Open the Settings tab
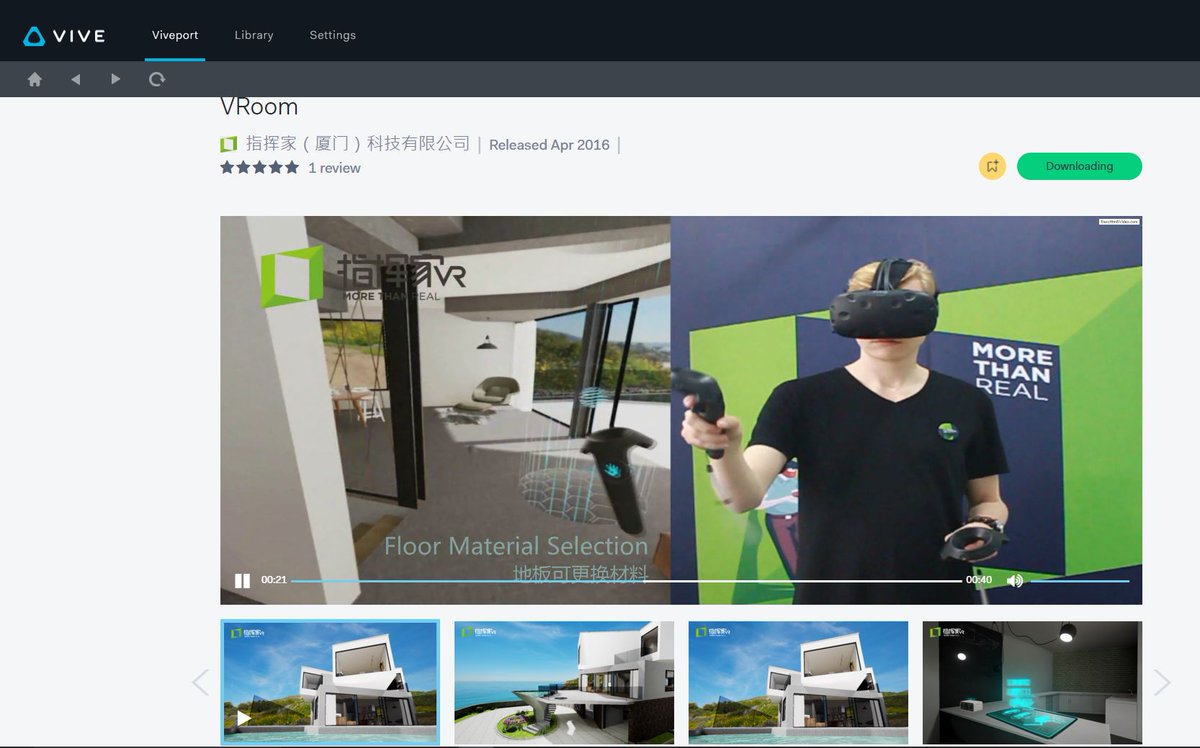 [x=332, y=35]
